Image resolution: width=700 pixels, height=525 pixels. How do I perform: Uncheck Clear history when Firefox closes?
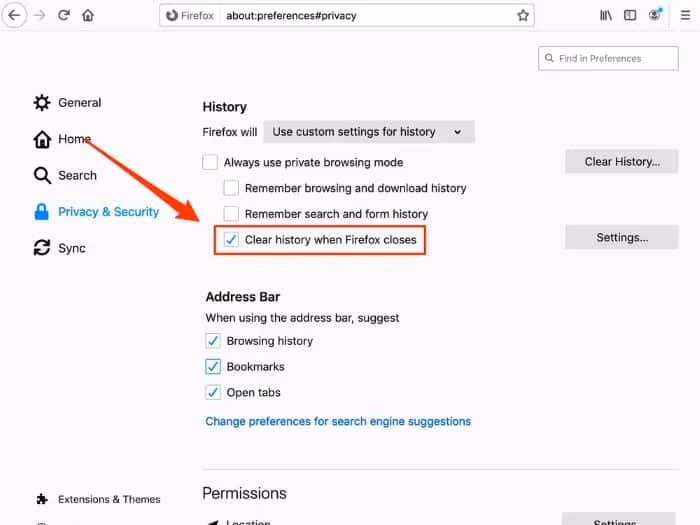231,240
